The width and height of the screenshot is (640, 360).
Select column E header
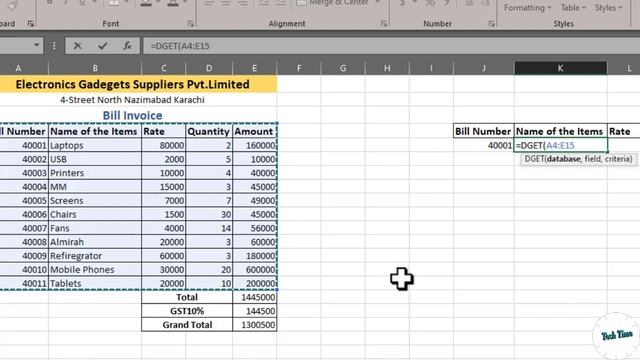[x=254, y=68]
